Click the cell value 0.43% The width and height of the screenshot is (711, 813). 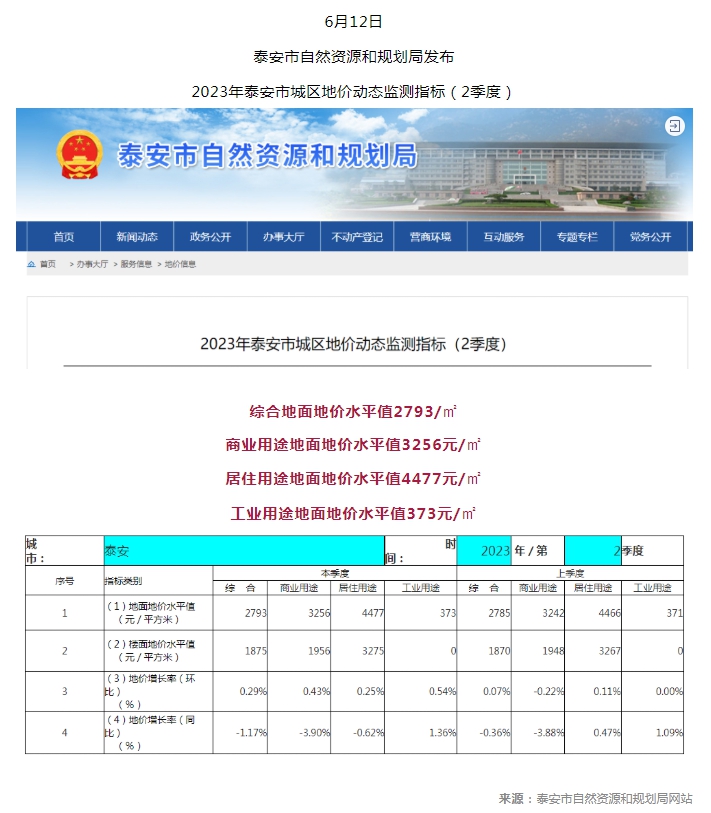point(316,692)
